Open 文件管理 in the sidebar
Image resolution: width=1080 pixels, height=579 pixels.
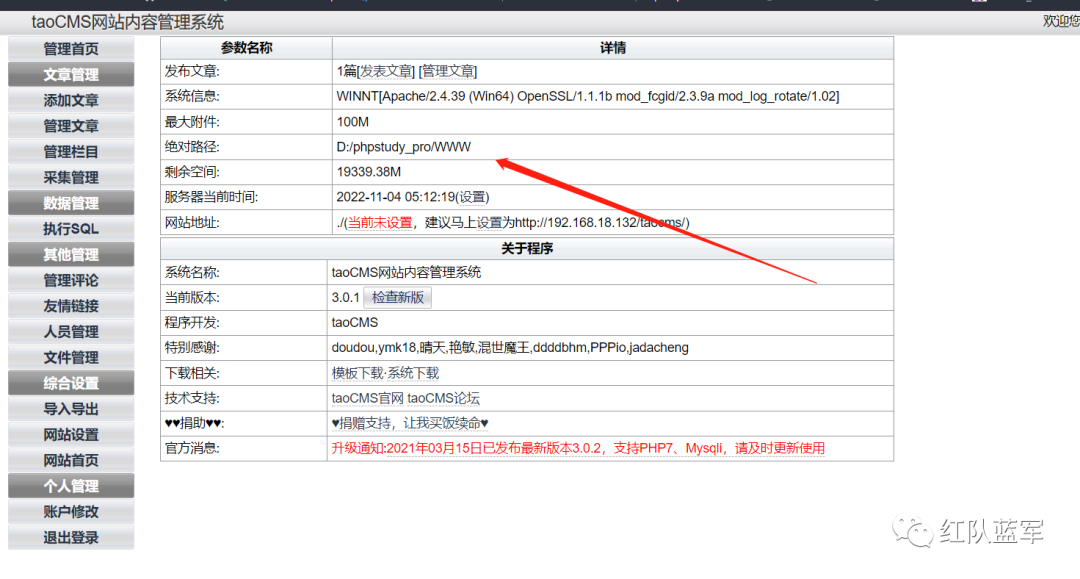tap(71, 357)
